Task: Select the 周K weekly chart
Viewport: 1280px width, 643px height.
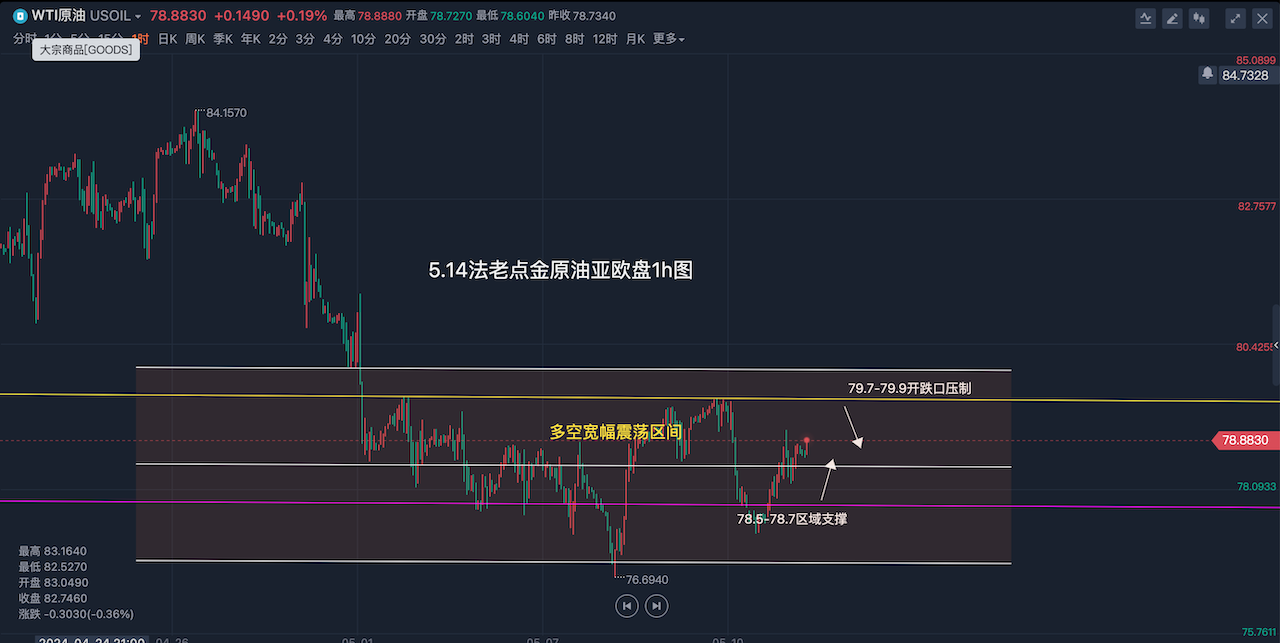Action: [x=195, y=39]
